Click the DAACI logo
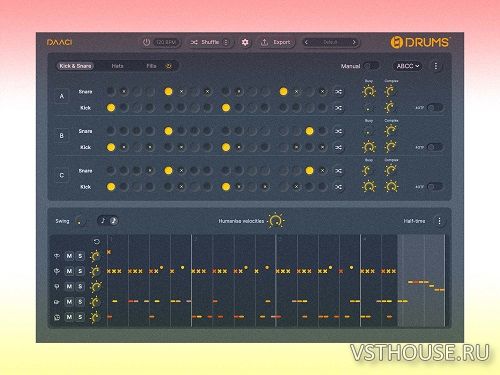Viewport: 500px width, 375px height. tap(59, 42)
